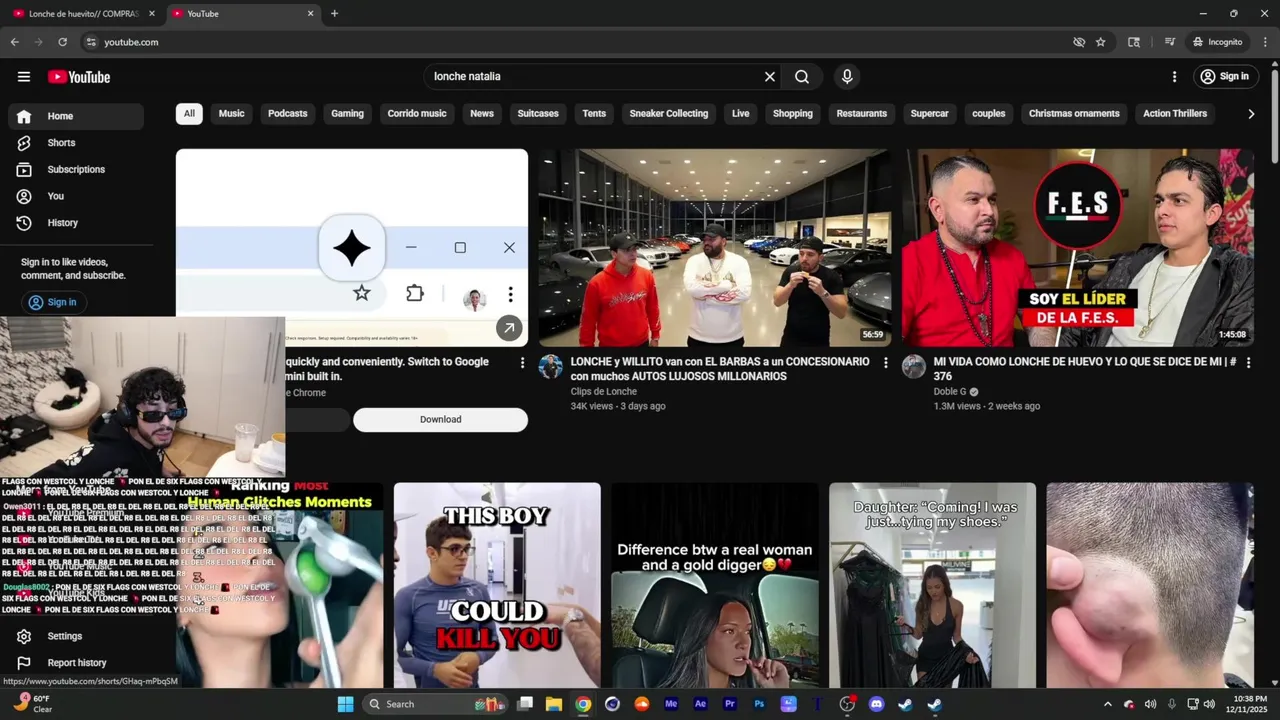Open the You section in the sidebar
The width and height of the screenshot is (1280, 720).
click(76, 196)
